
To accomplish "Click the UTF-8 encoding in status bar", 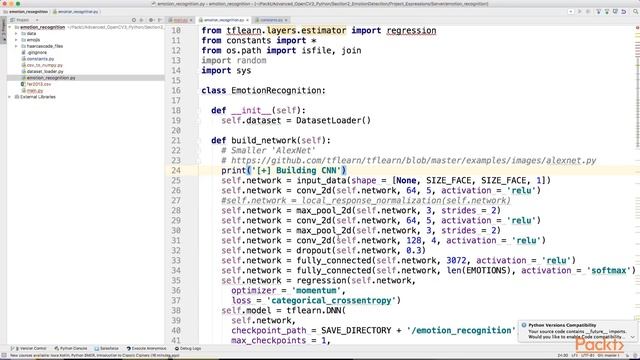I will (588, 356).
